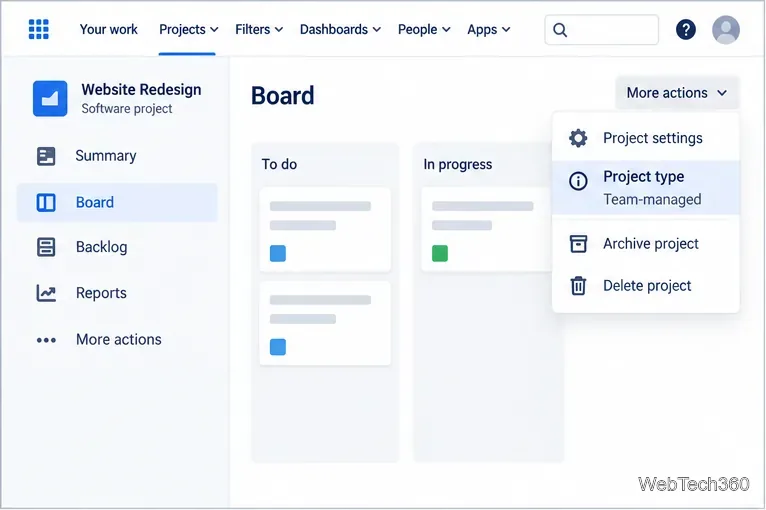Click green label on In progress card

coord(440,254)
